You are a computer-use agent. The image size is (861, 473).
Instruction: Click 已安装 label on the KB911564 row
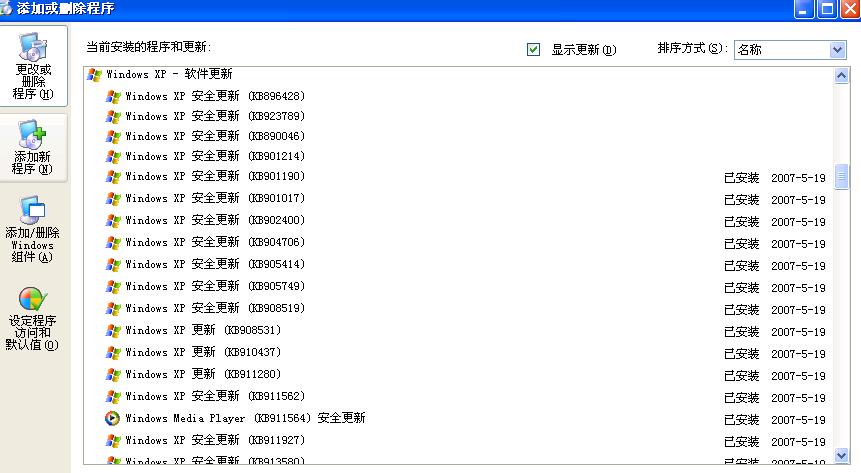[741, 420]
